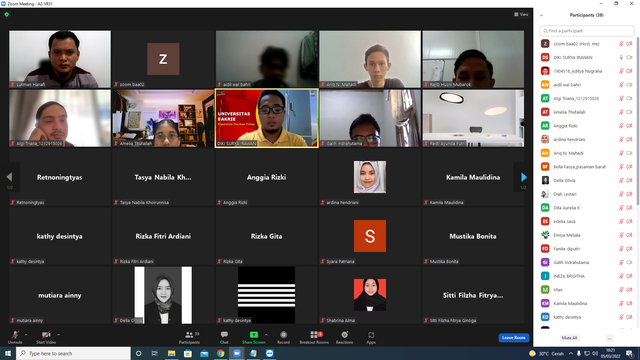Select INEZA BRIGITHA in participant list
The image size is (640, 360).
pyautogui.click(x=587, y=276)
